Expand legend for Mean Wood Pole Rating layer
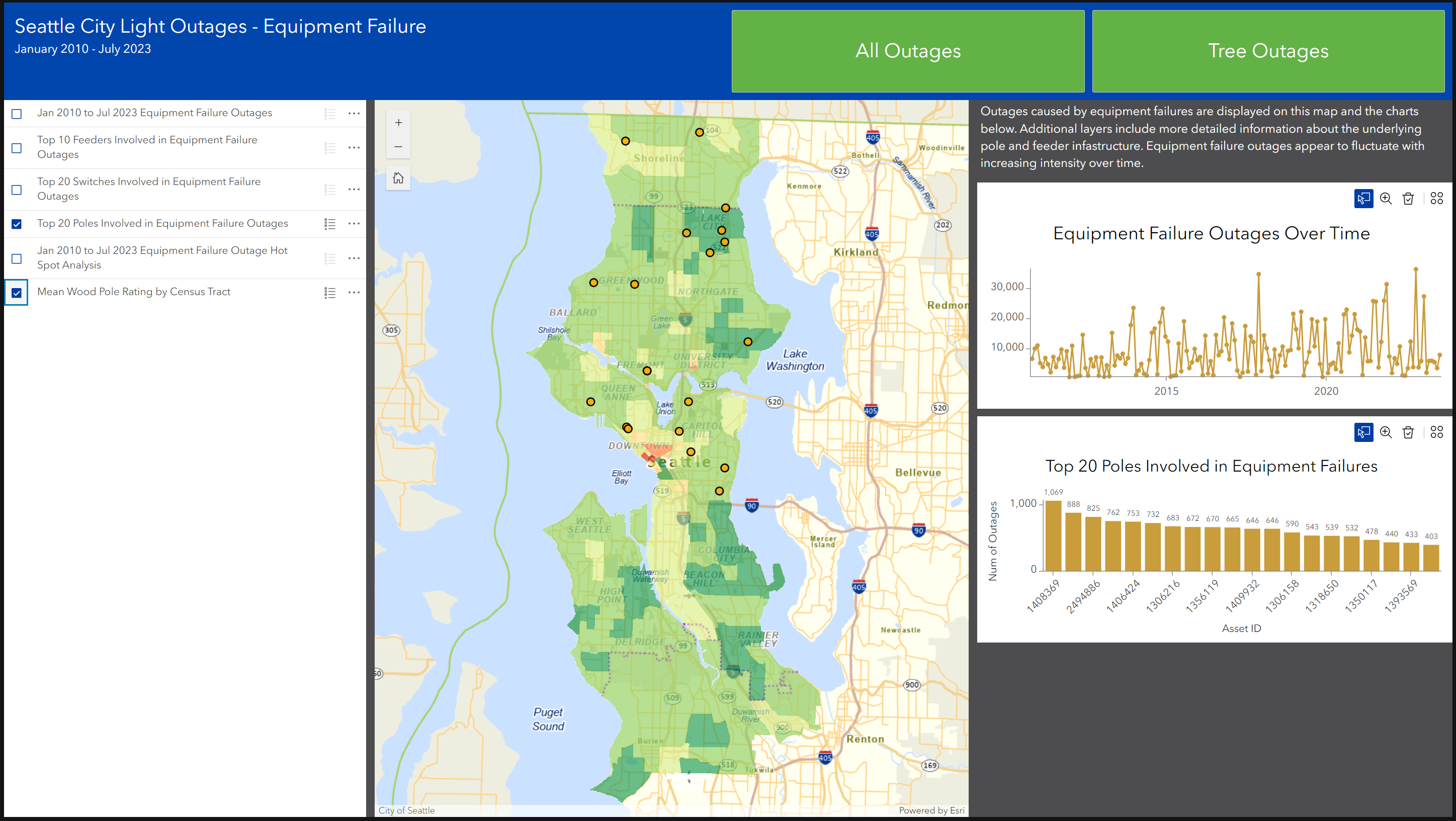Image resolution: width=1456 pixels, height=821 pixels. [x=329, y=293]
